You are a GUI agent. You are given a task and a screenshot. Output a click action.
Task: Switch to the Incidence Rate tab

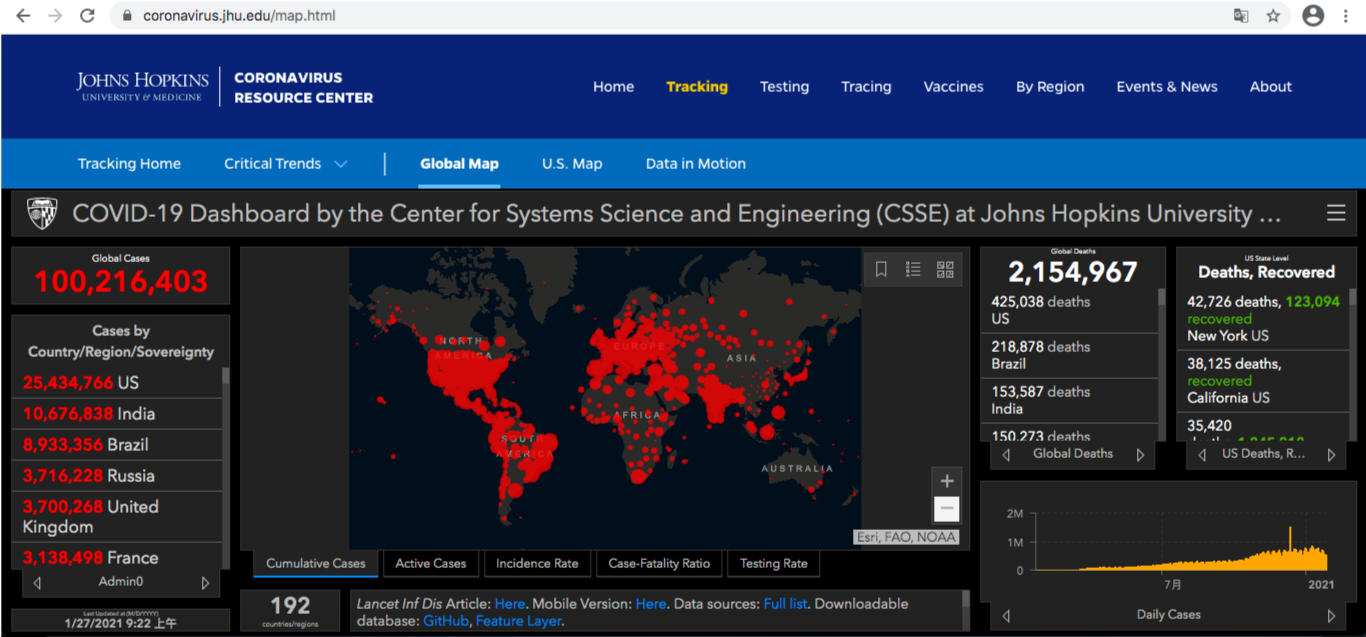(x=537, y=564)
